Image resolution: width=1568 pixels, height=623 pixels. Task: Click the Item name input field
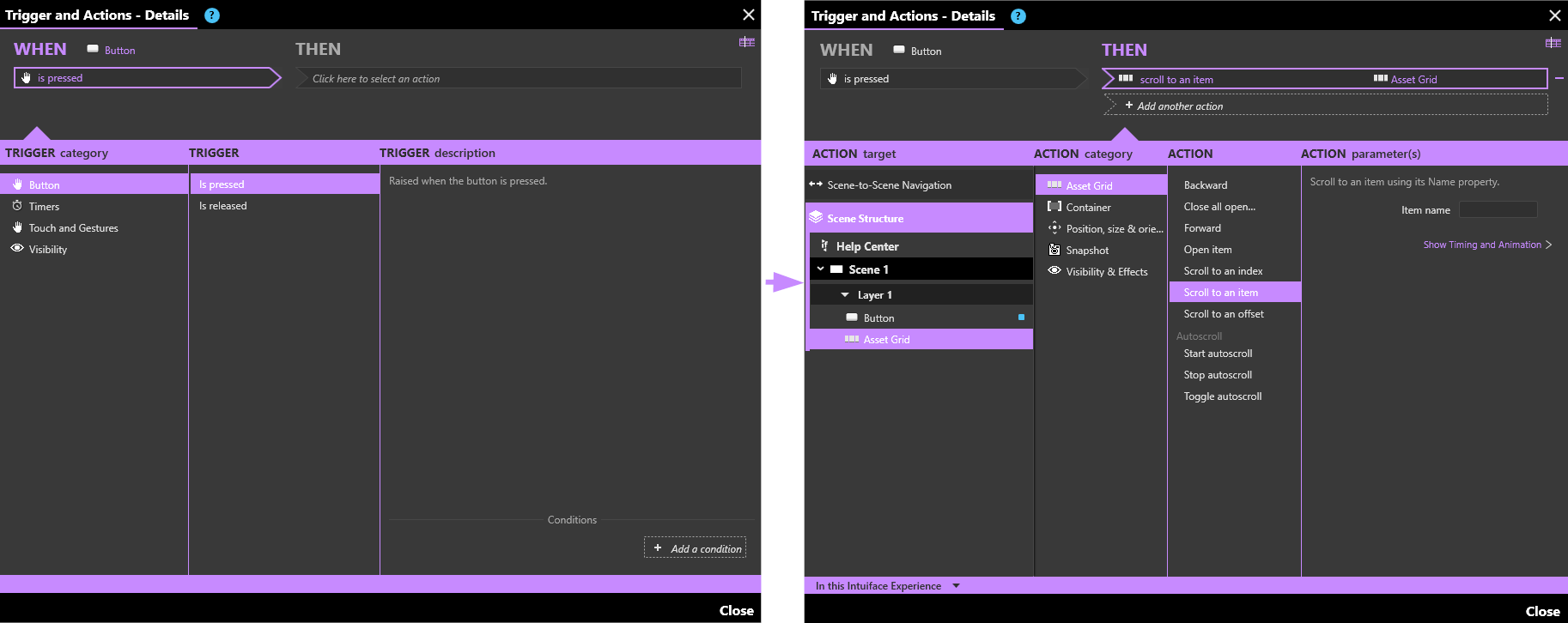1498,210
